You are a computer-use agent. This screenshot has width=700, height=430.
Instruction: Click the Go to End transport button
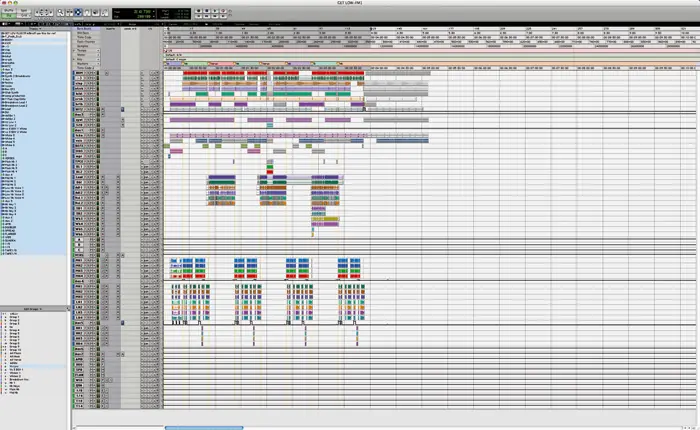tap(223, 16)
